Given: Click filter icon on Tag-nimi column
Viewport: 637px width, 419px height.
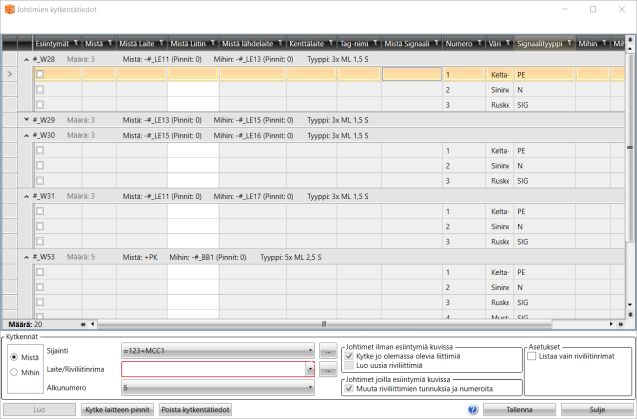Looking at the screenshot, I should [x=376, y=44].
